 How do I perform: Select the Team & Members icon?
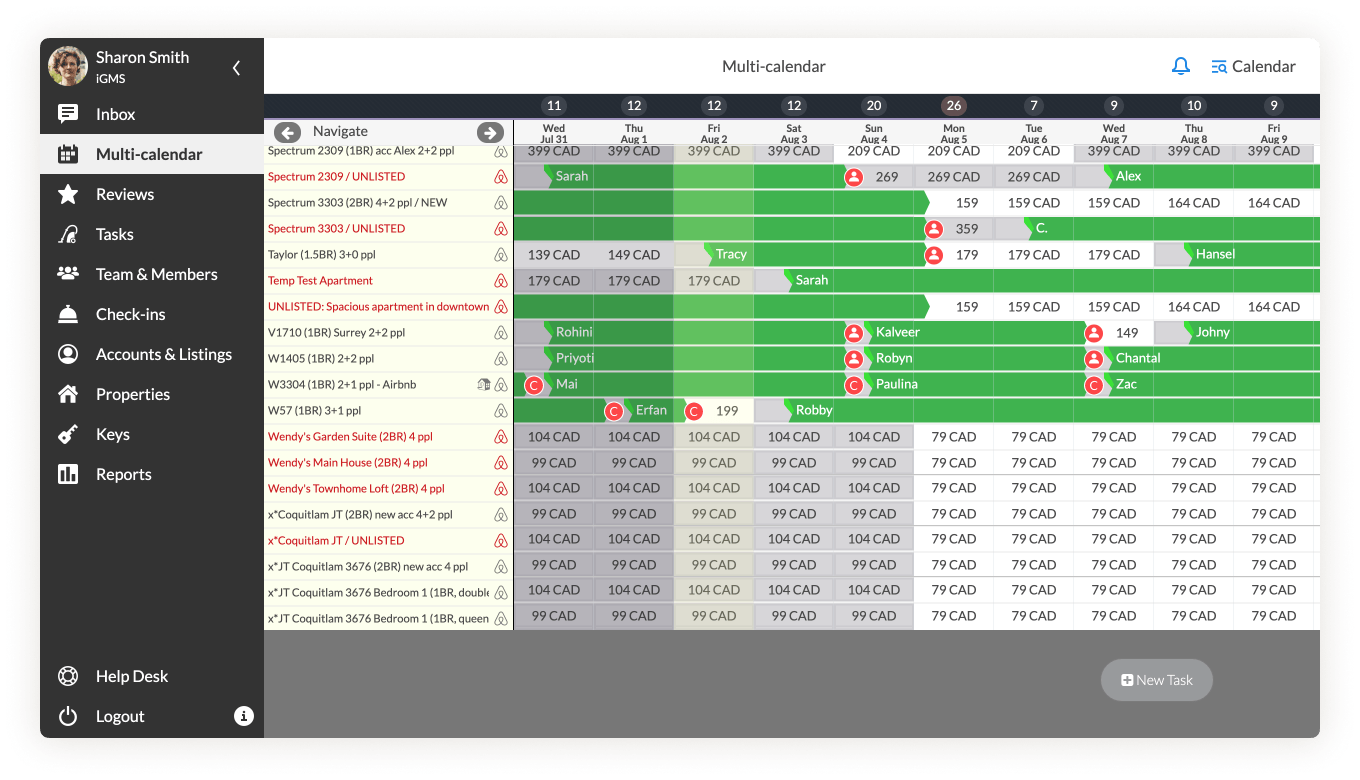68,274
